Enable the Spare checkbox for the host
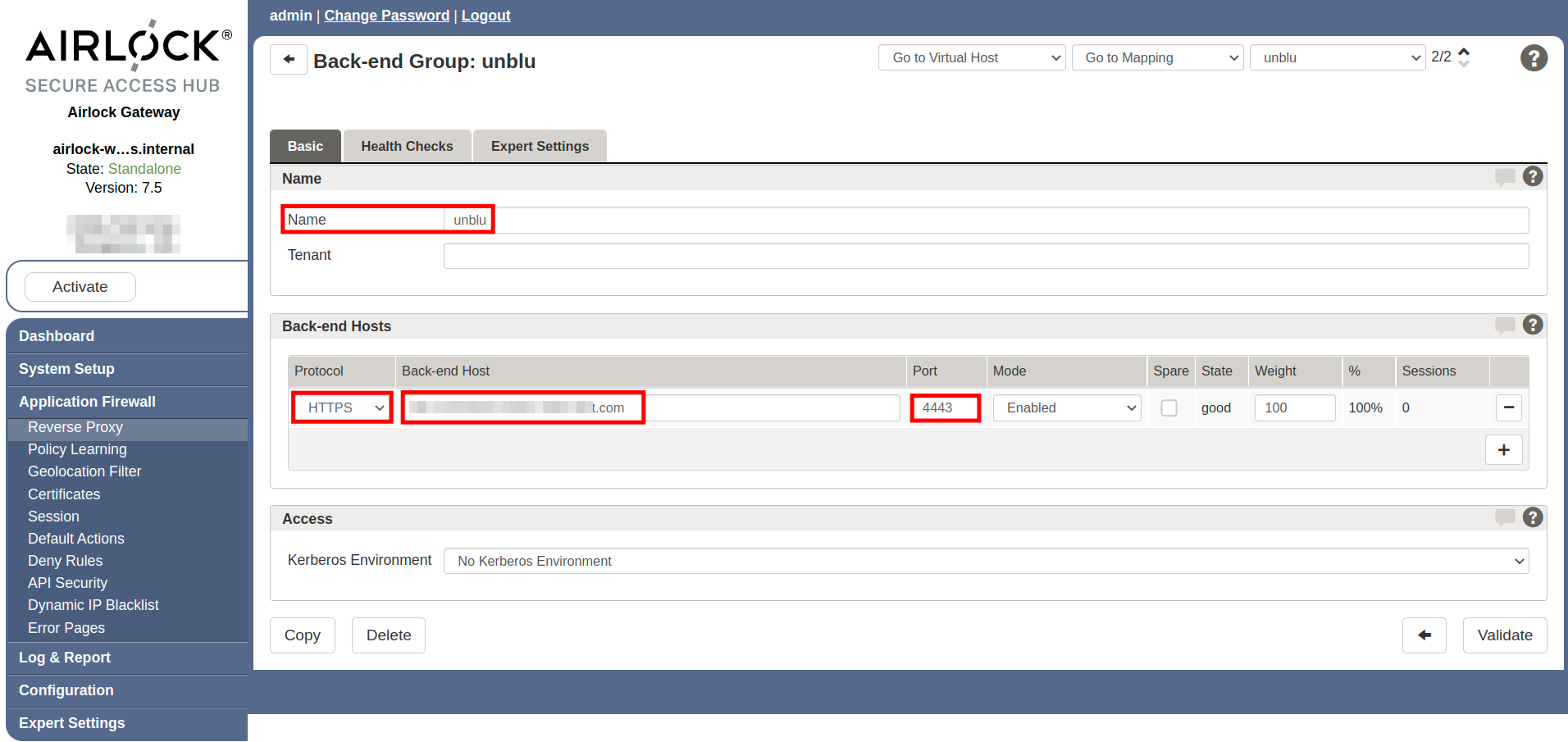This screenshot has width=1568, height=742. tap(1169, 407)
